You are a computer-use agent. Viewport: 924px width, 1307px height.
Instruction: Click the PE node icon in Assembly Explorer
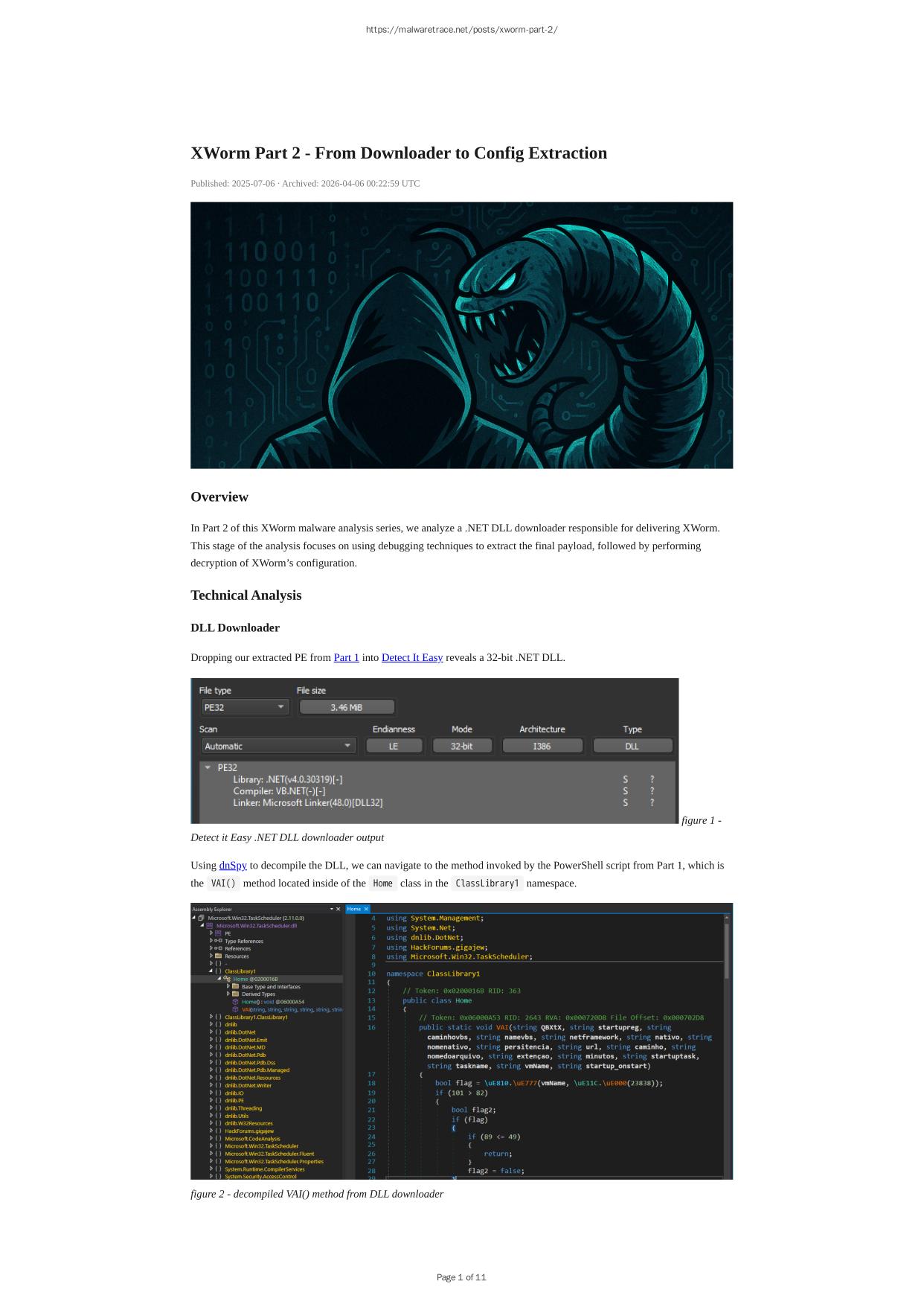pyautogui.click(x=219, y=933)
